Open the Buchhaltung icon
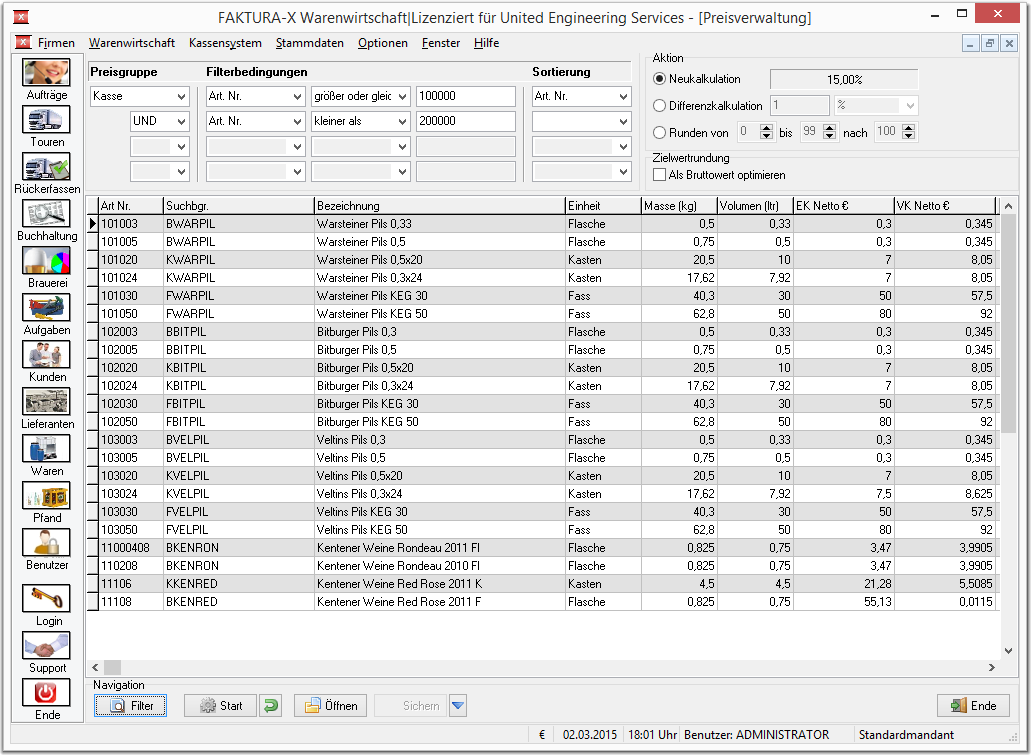1031x755 pixels. (46, 213)
